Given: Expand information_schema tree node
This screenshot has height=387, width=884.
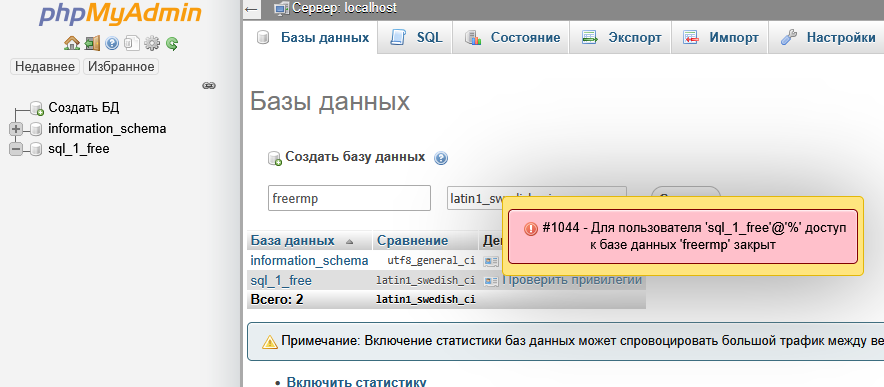Looking at the screenshot, I should coord(16,129).
